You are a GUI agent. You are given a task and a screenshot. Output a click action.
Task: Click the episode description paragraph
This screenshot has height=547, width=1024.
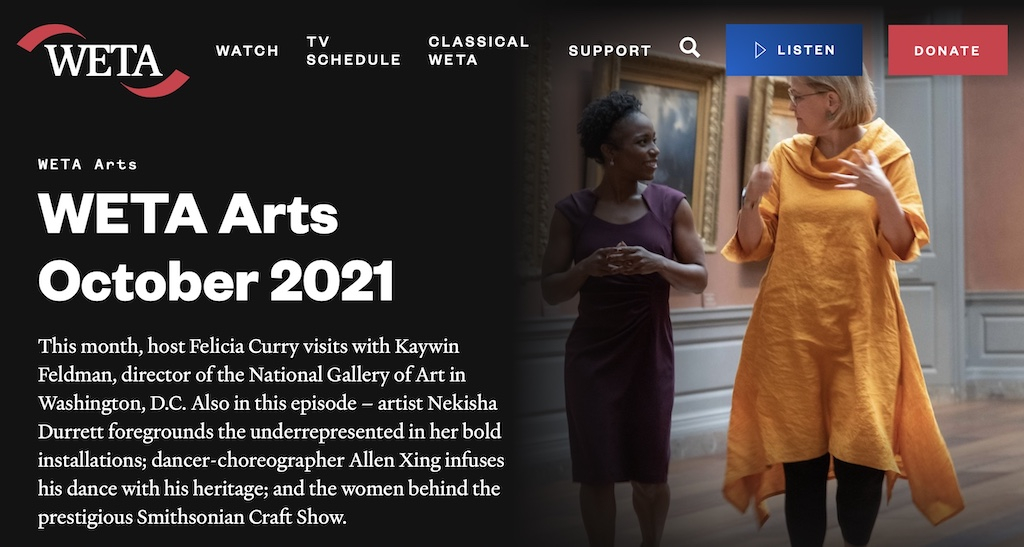click(x=271, y=431)
